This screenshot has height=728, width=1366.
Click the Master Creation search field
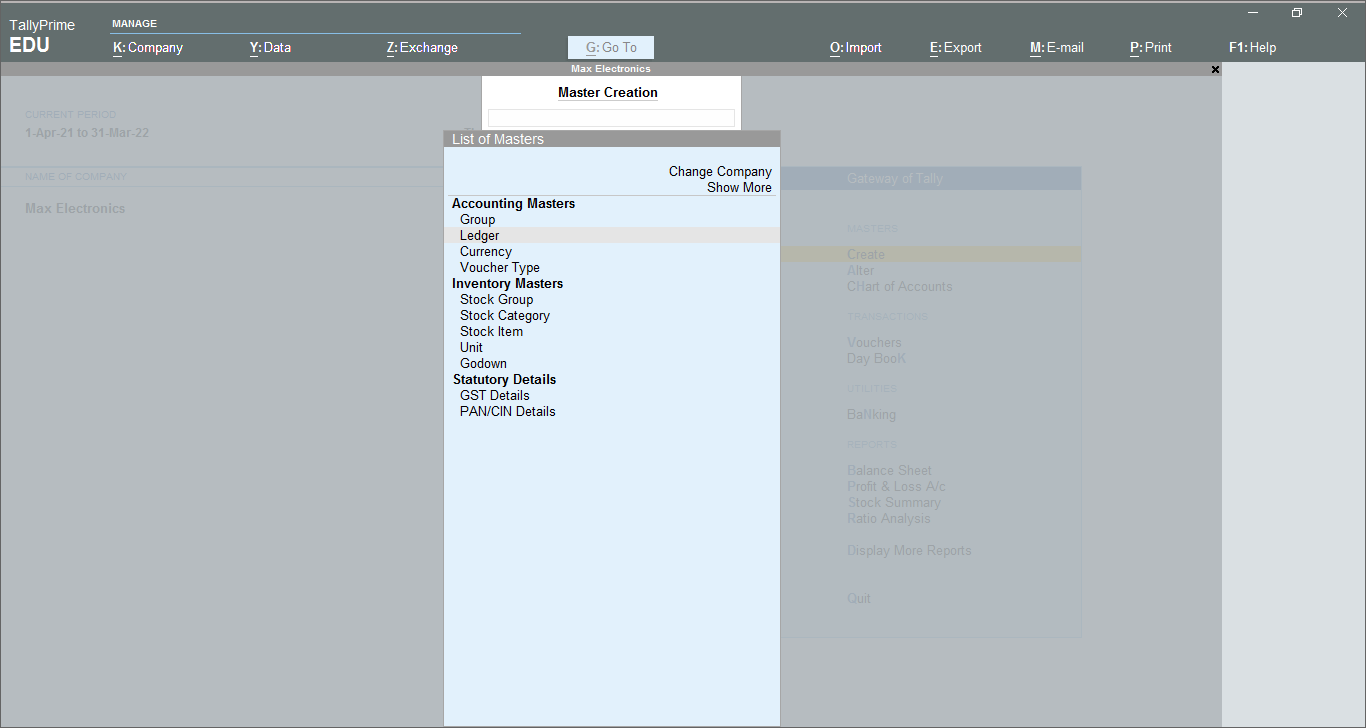(611, 118)
